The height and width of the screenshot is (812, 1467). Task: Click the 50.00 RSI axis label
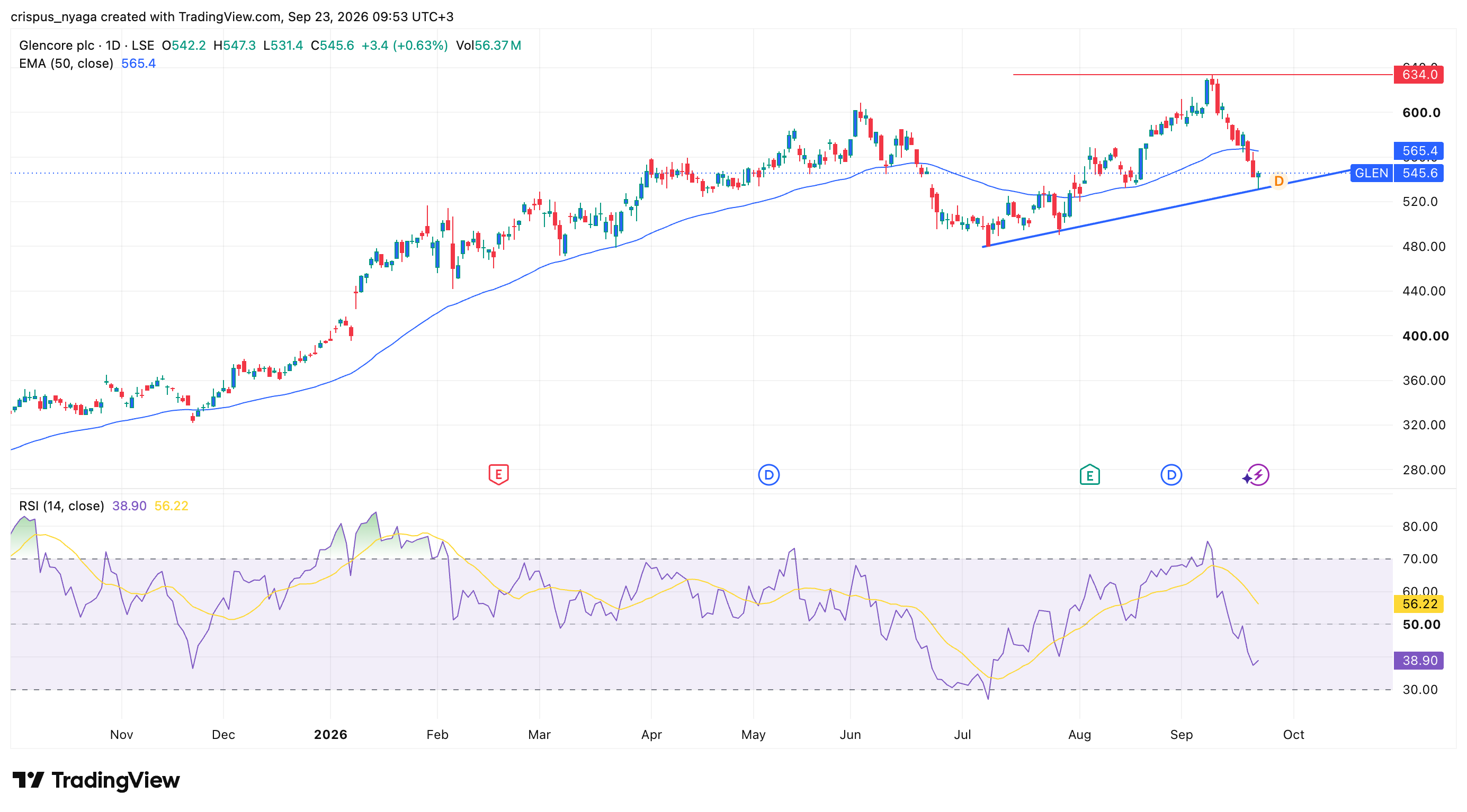click(1421, 624)
